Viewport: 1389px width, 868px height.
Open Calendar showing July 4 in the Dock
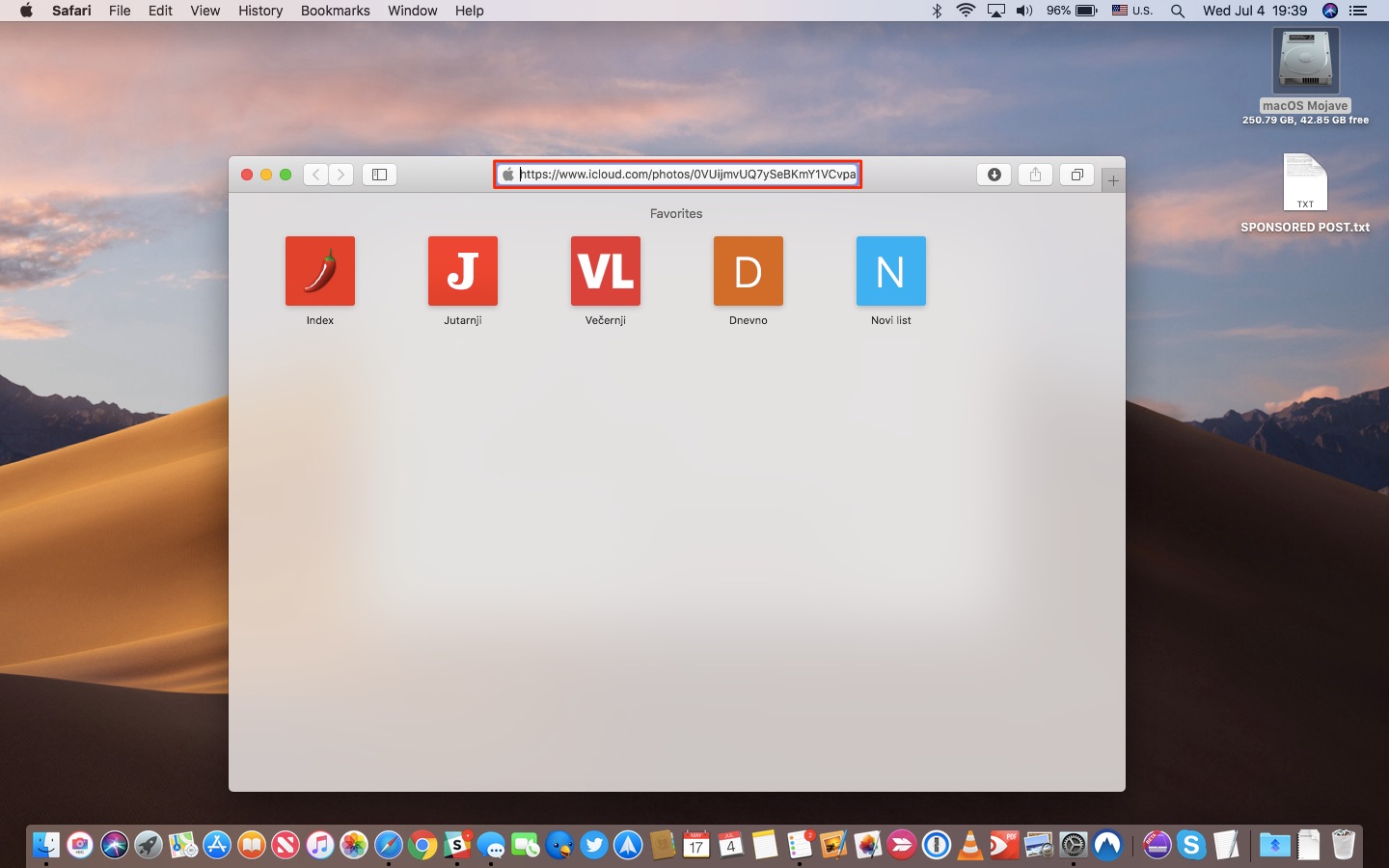(x=730, y=845)
